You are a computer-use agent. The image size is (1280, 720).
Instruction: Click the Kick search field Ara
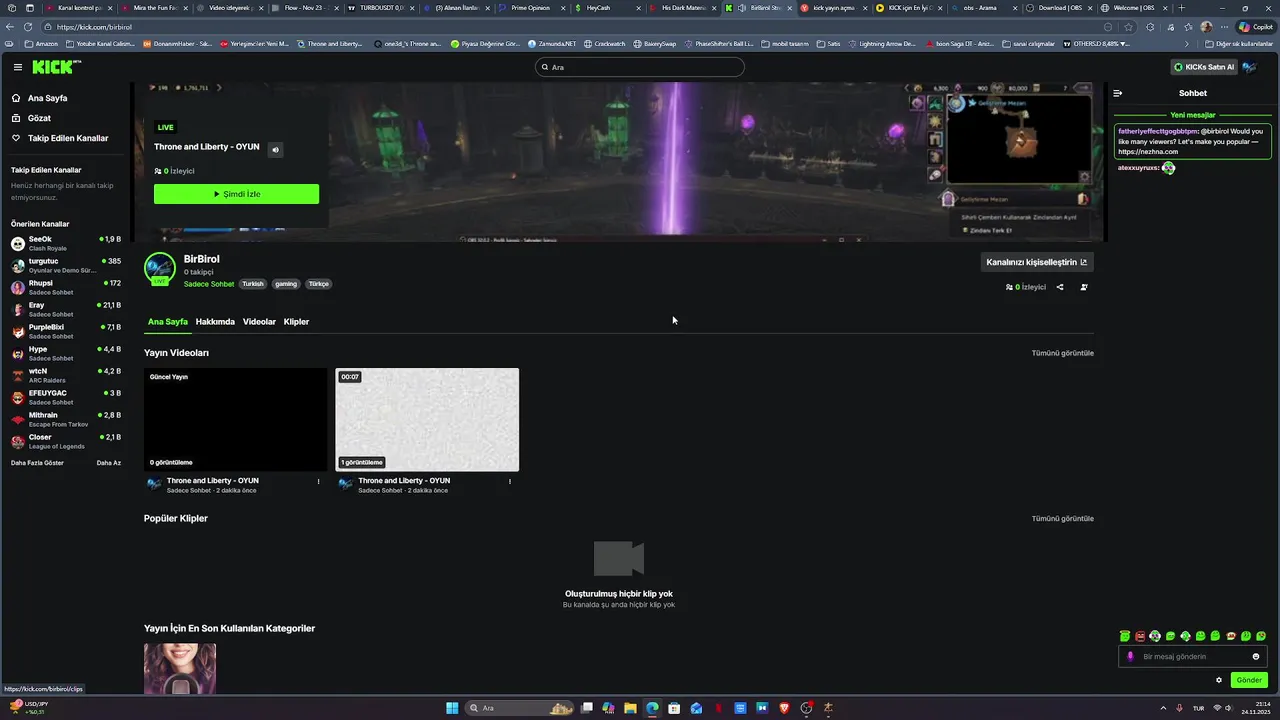click(640, 67)
